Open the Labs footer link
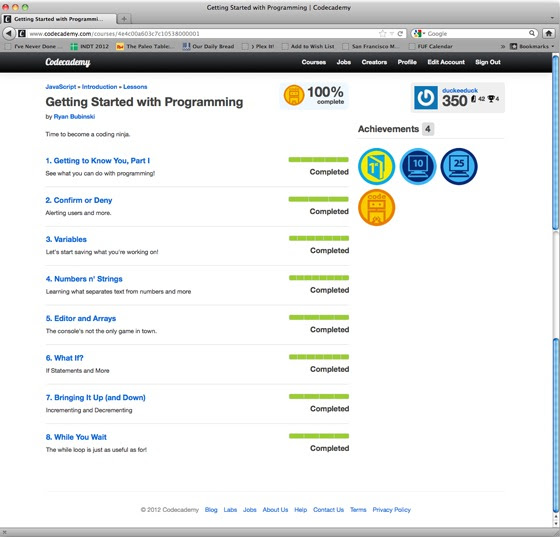This screenshot has width=560, height=537. click(230, 510)
